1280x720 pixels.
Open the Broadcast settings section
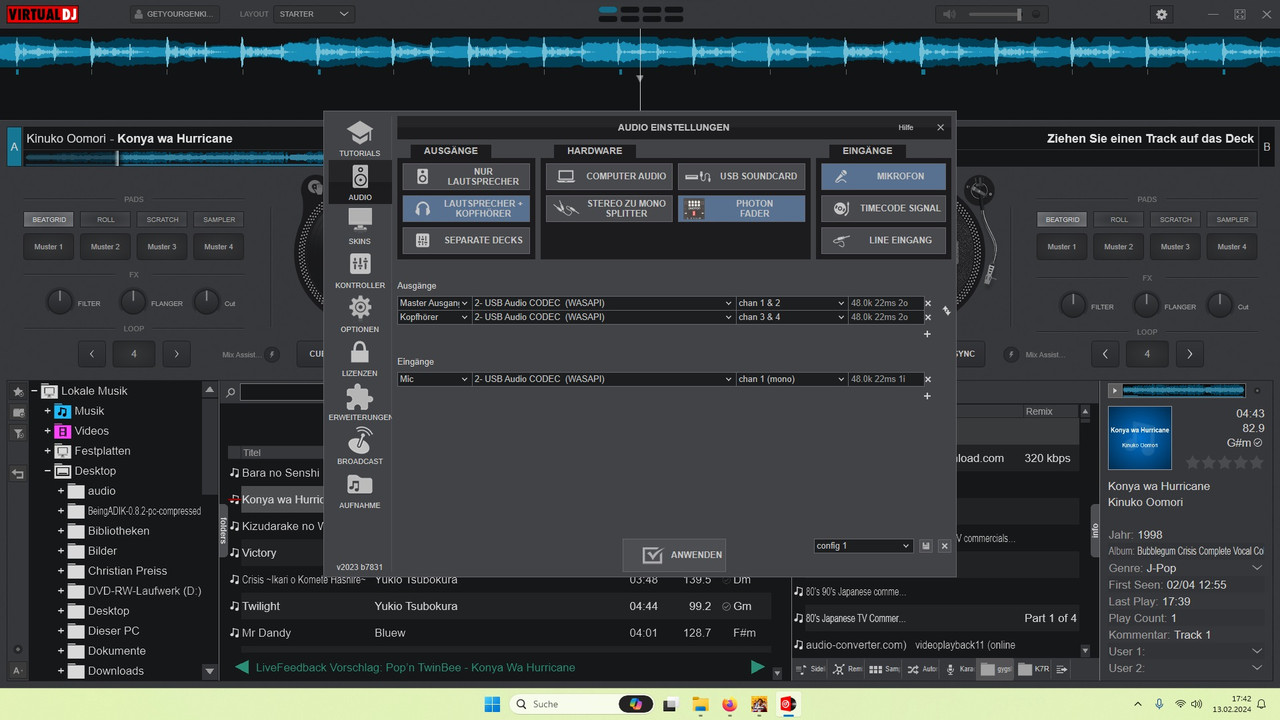(359, 447)
